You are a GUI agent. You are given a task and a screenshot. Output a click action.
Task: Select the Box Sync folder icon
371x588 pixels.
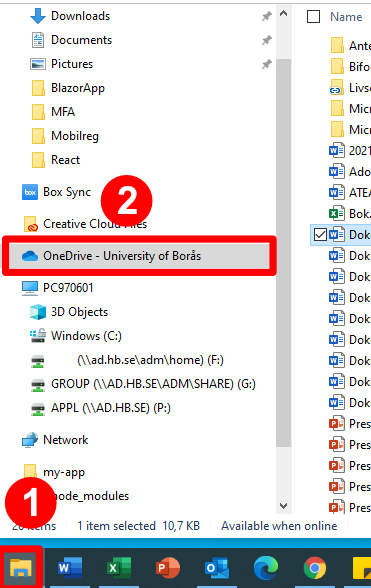coord(30,192)
